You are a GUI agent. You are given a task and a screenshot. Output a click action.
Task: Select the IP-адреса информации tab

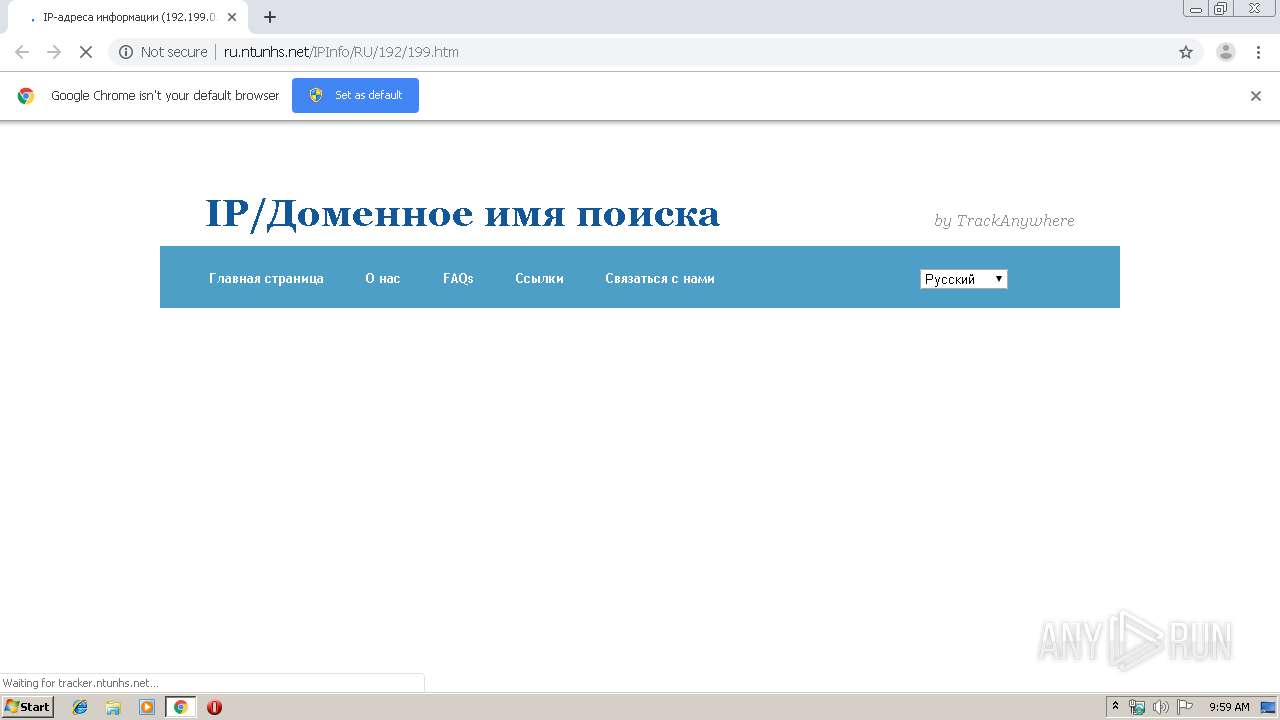pyautogui.click(x=128, y=17)
